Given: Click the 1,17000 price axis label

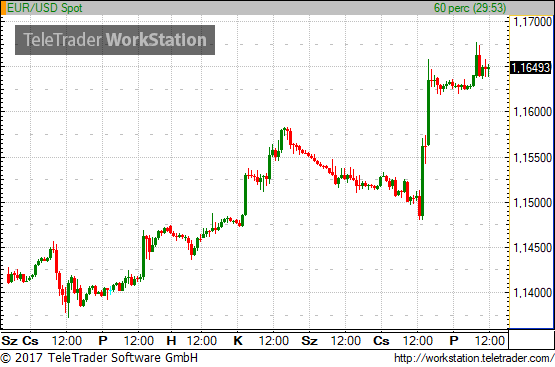Looking at the screenshot, I should point(532,22).
